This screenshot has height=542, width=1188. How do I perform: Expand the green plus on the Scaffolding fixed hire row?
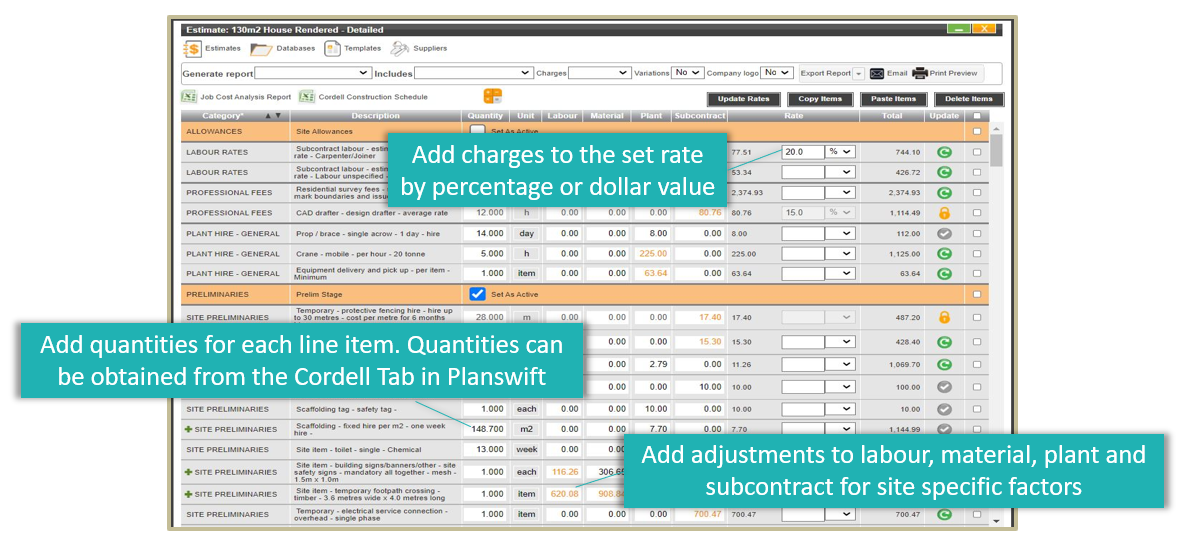click(189, 429)
